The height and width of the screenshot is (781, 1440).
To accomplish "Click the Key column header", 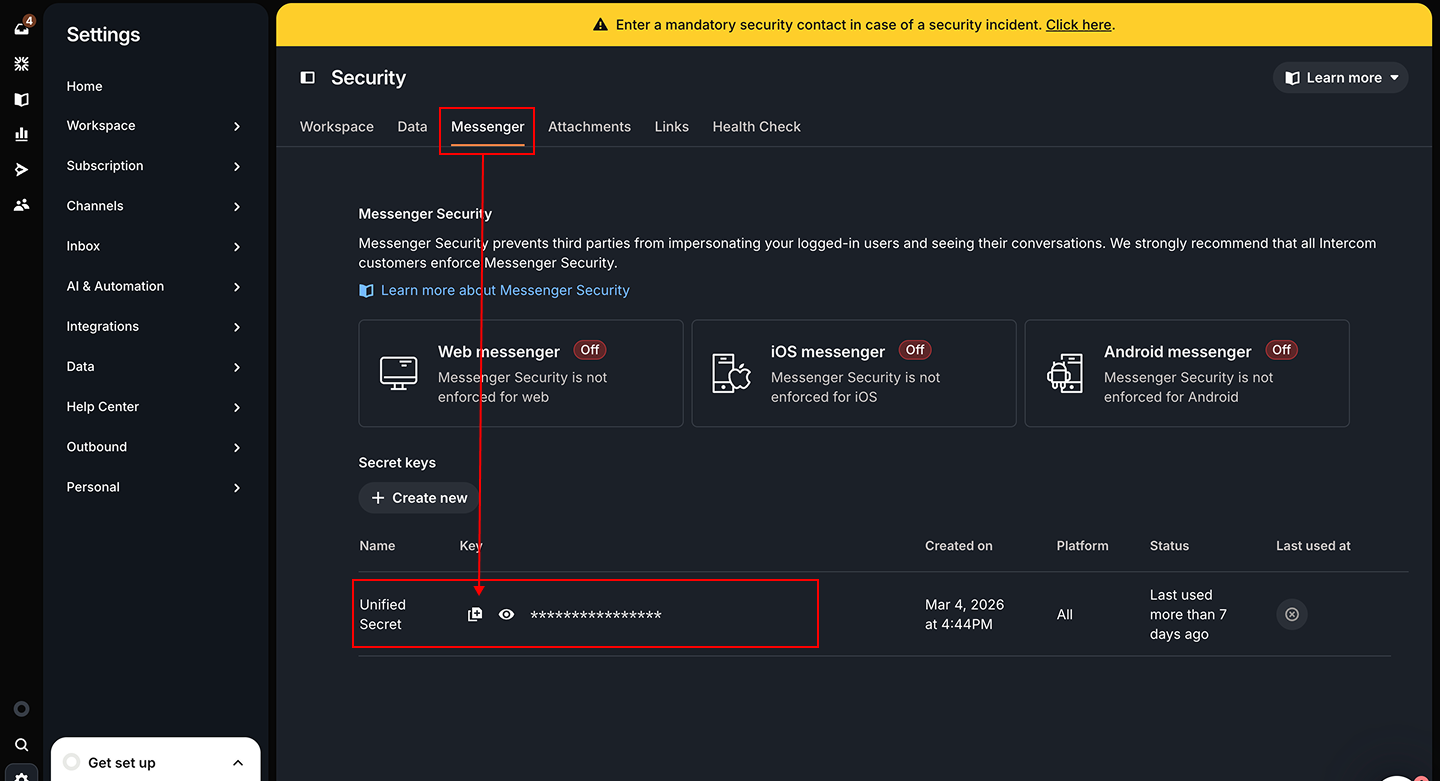I will click(x=471, y=546).
